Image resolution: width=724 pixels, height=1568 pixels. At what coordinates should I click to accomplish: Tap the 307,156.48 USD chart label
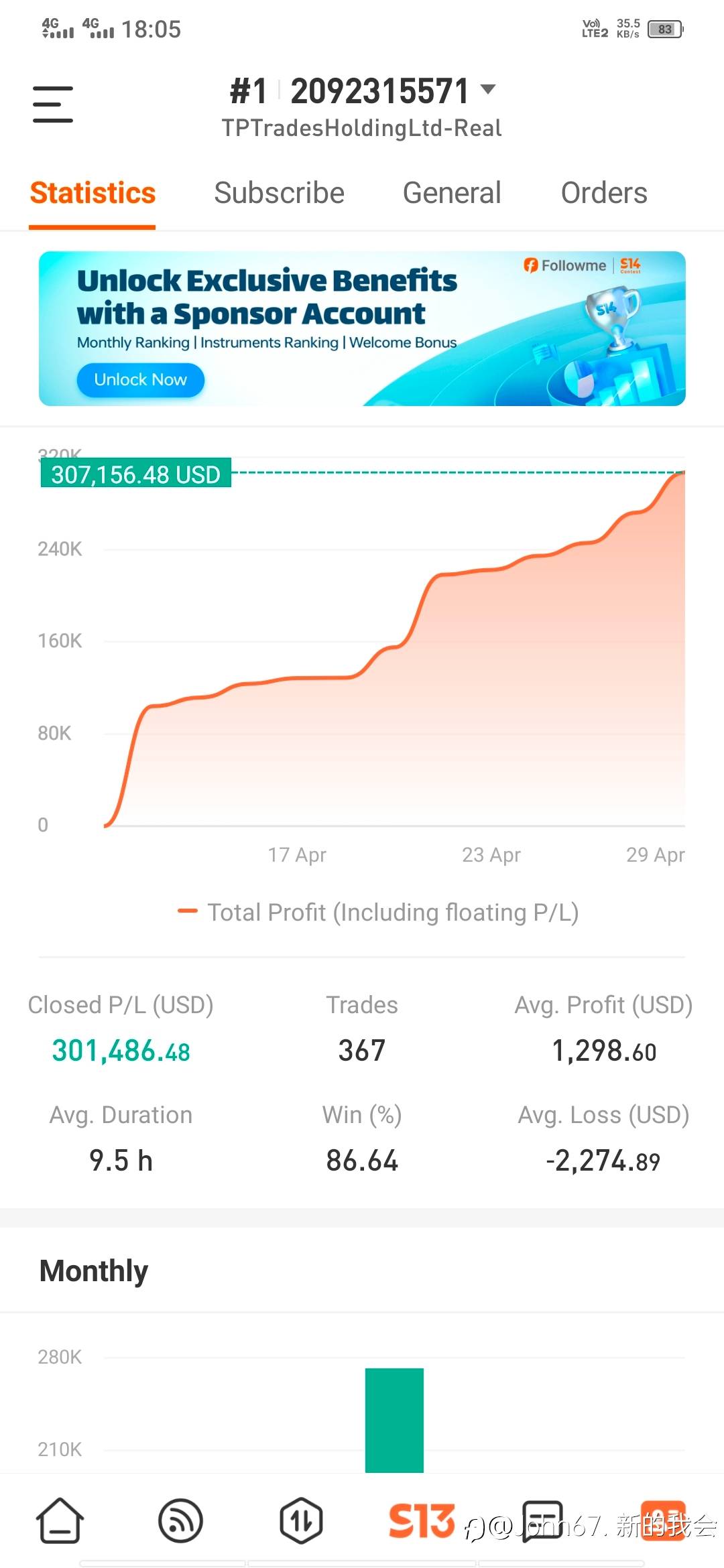[x=136, y=474]
